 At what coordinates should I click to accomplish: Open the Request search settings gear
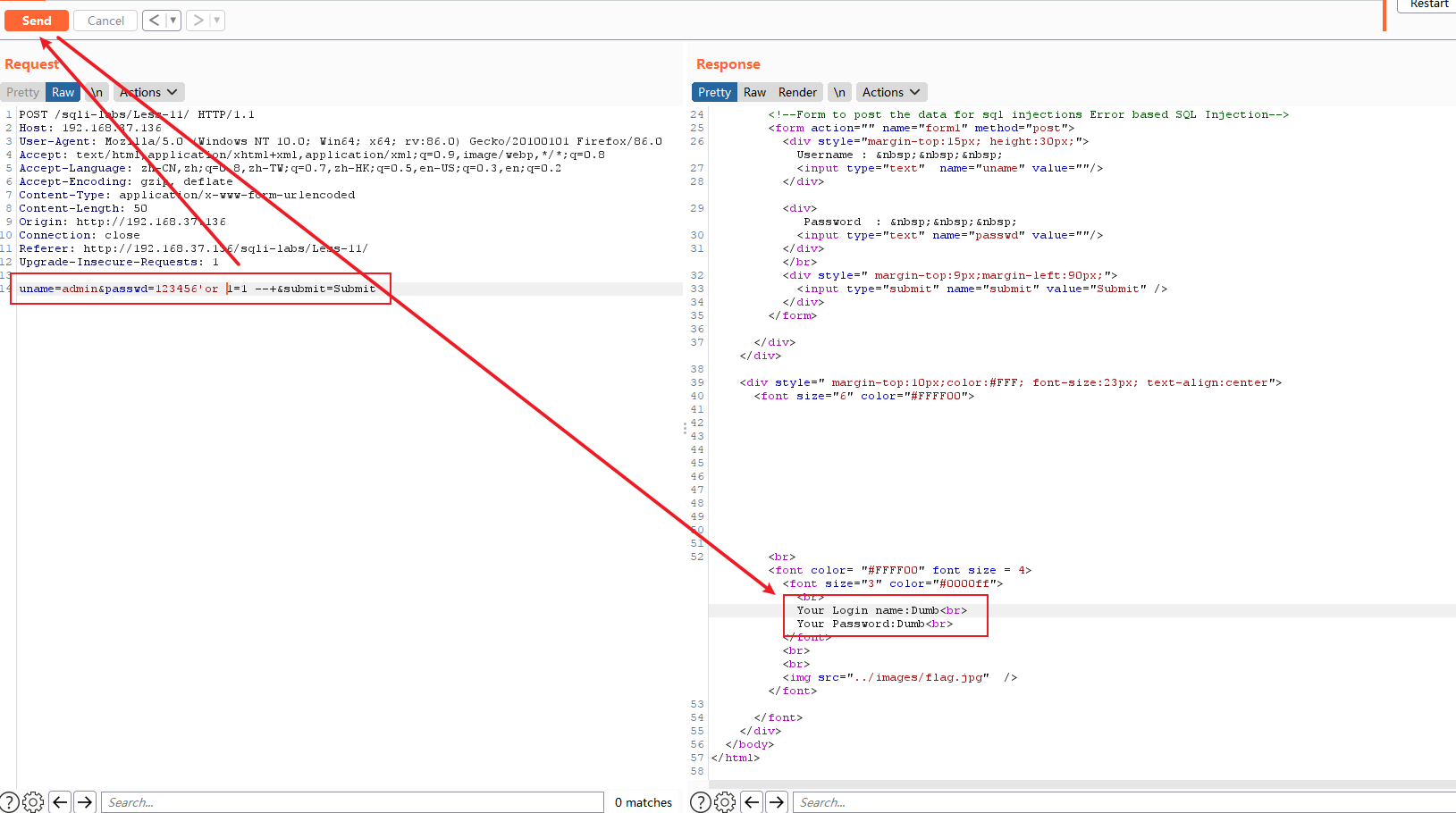(x=33, y=801)
